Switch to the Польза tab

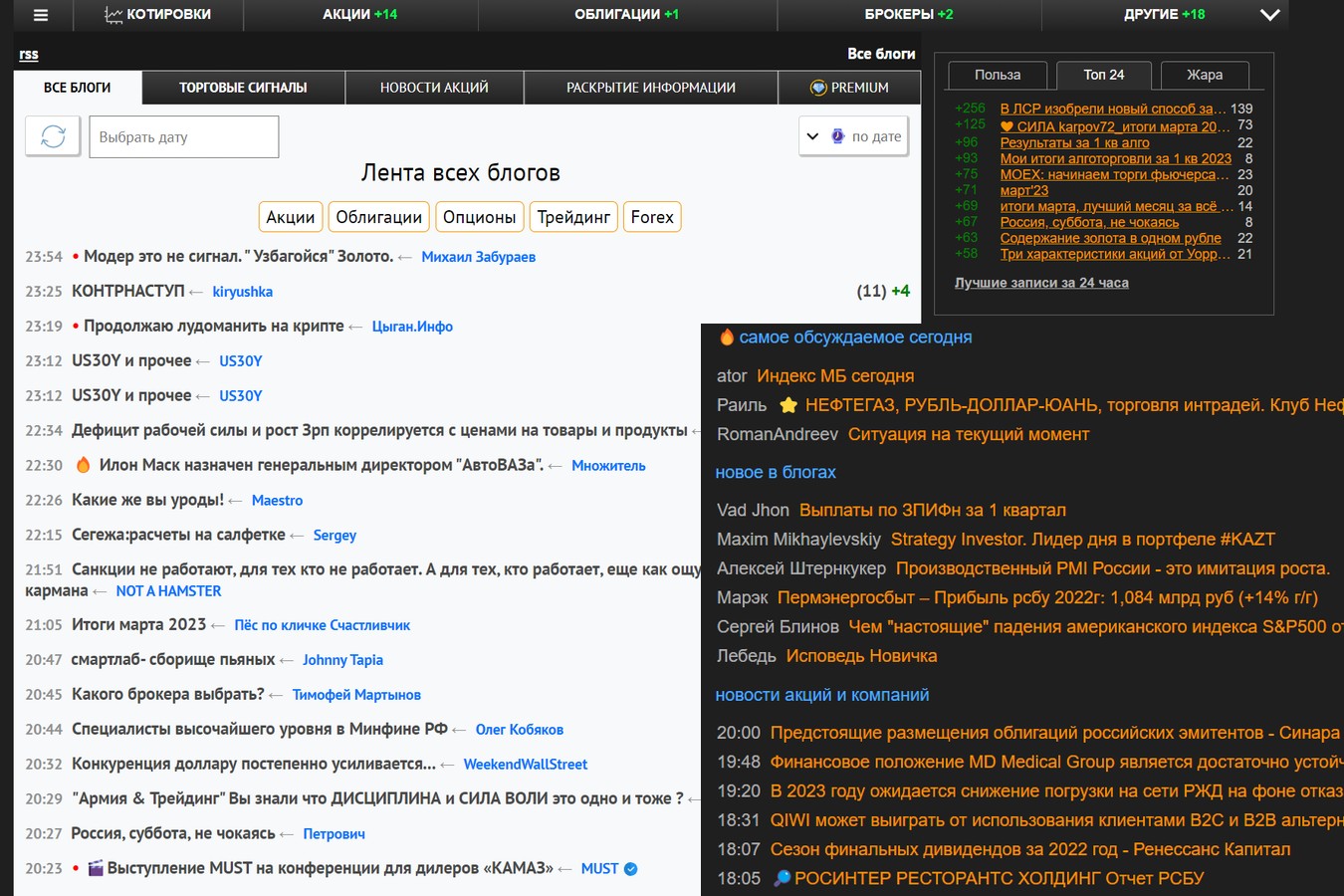pyautogui.click(x=998, y=75)
